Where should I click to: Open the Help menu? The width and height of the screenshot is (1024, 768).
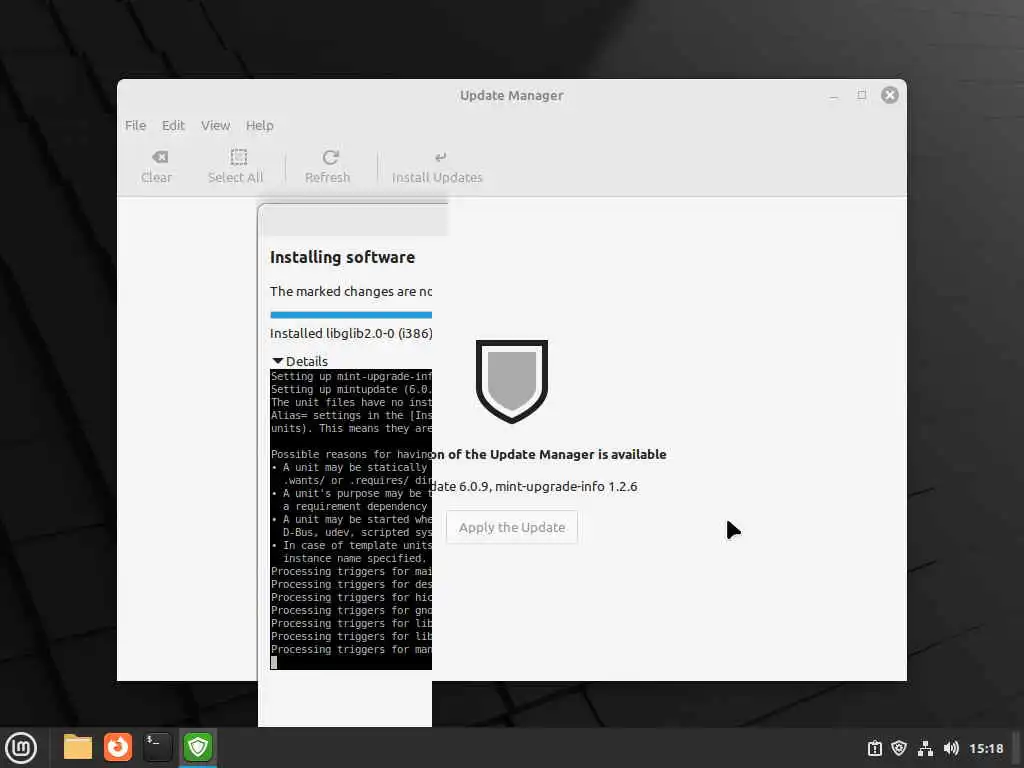(259, 125)
